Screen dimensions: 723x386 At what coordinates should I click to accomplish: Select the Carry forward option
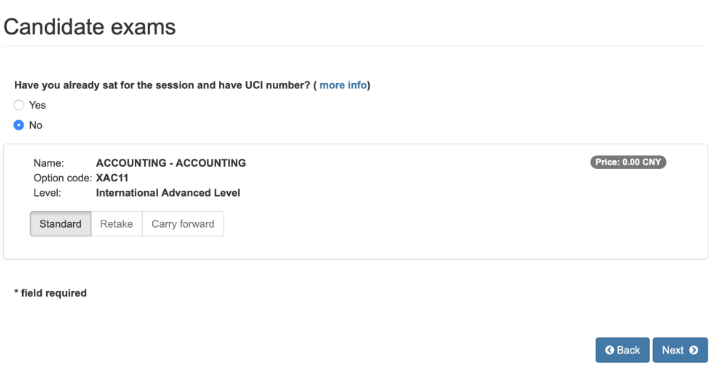[183, 224]
